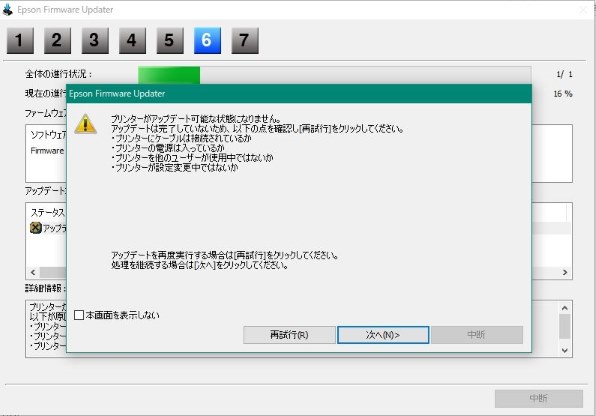Click step 5 indicator
Screen dimensions: 596x416
point(170,40)
